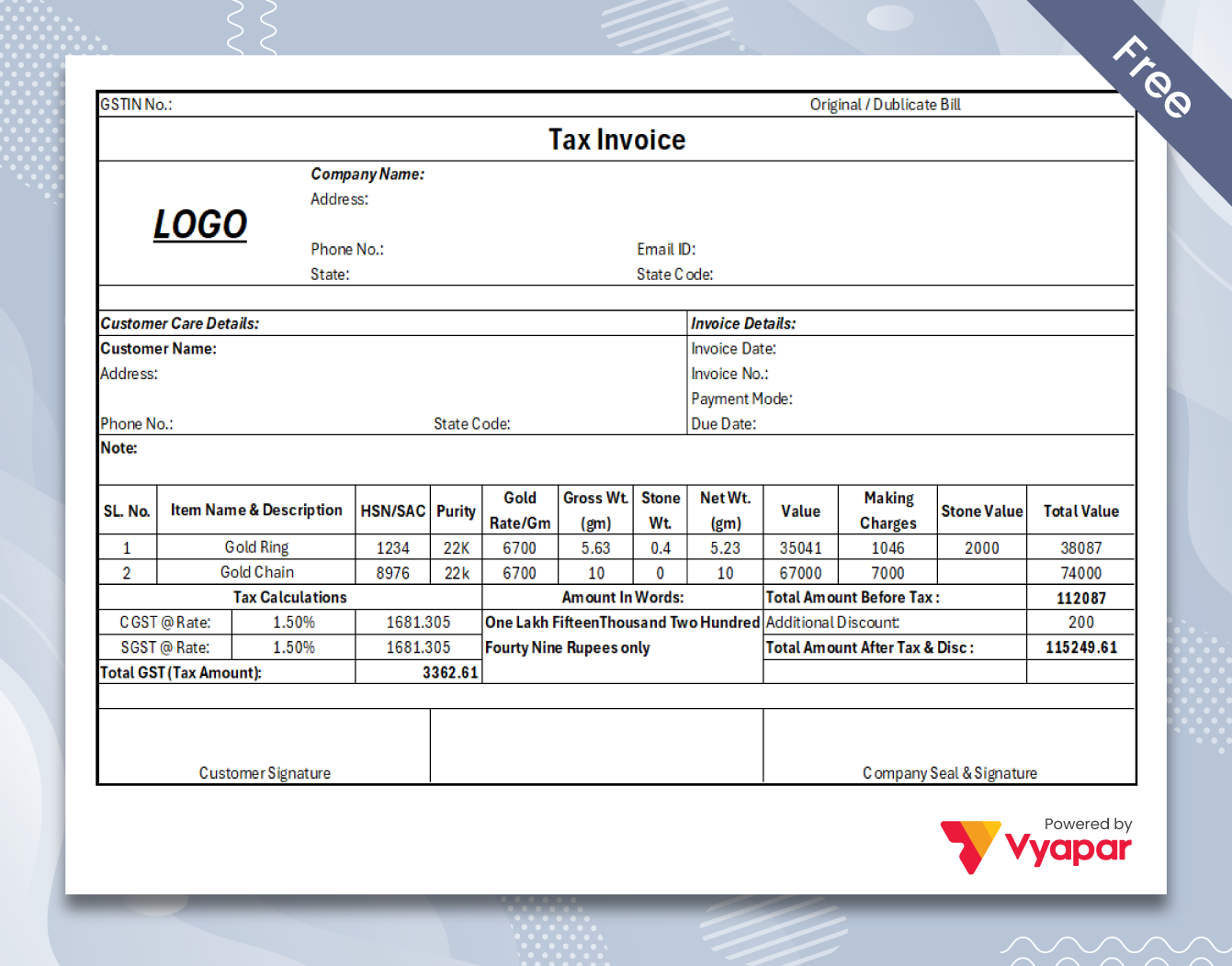Click total after tax 115249.61
Viewport: 1232px width, 966px height.
coord(1081,647)
